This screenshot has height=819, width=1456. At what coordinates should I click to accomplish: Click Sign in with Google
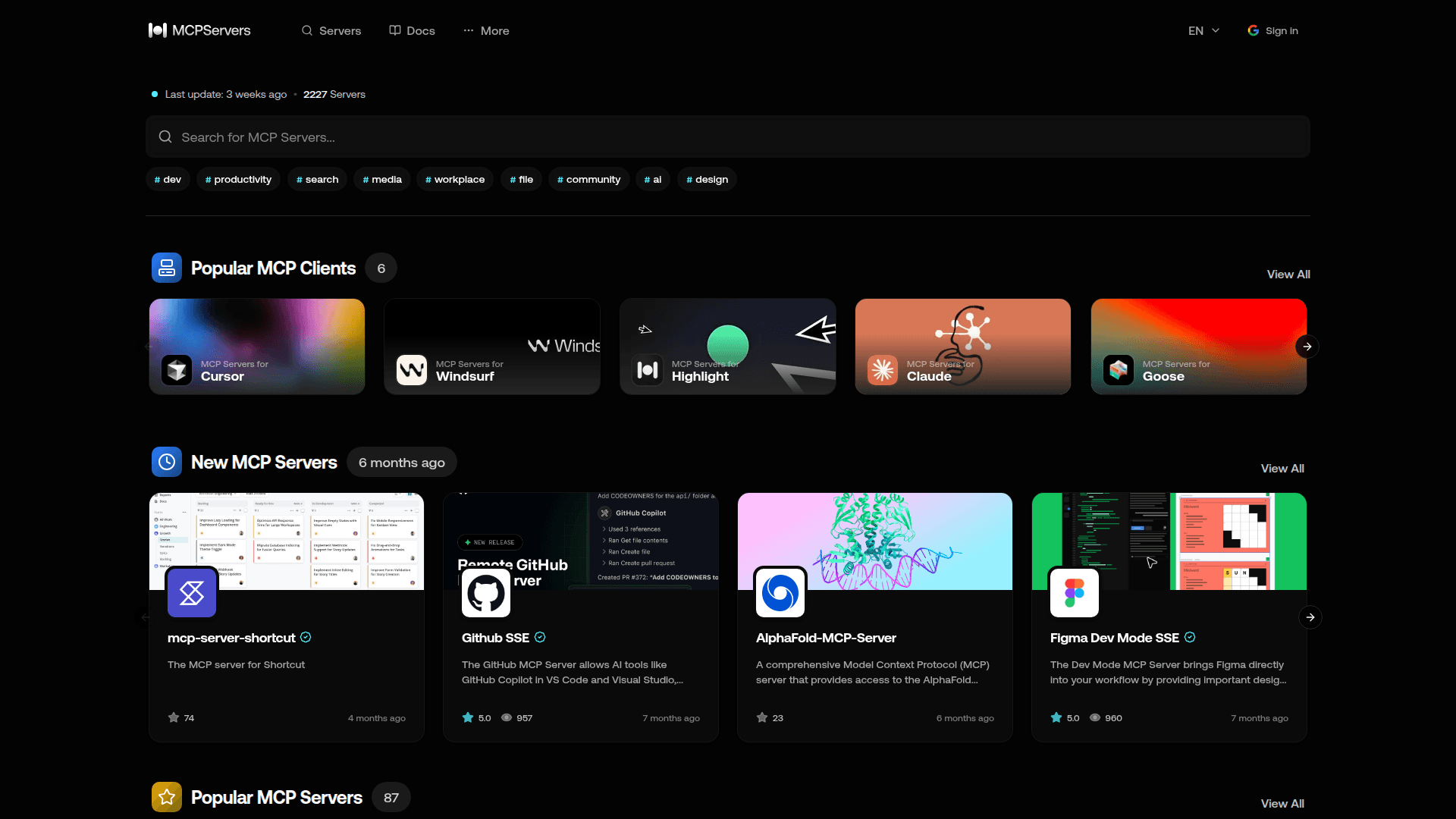(x=1272, y=31)
